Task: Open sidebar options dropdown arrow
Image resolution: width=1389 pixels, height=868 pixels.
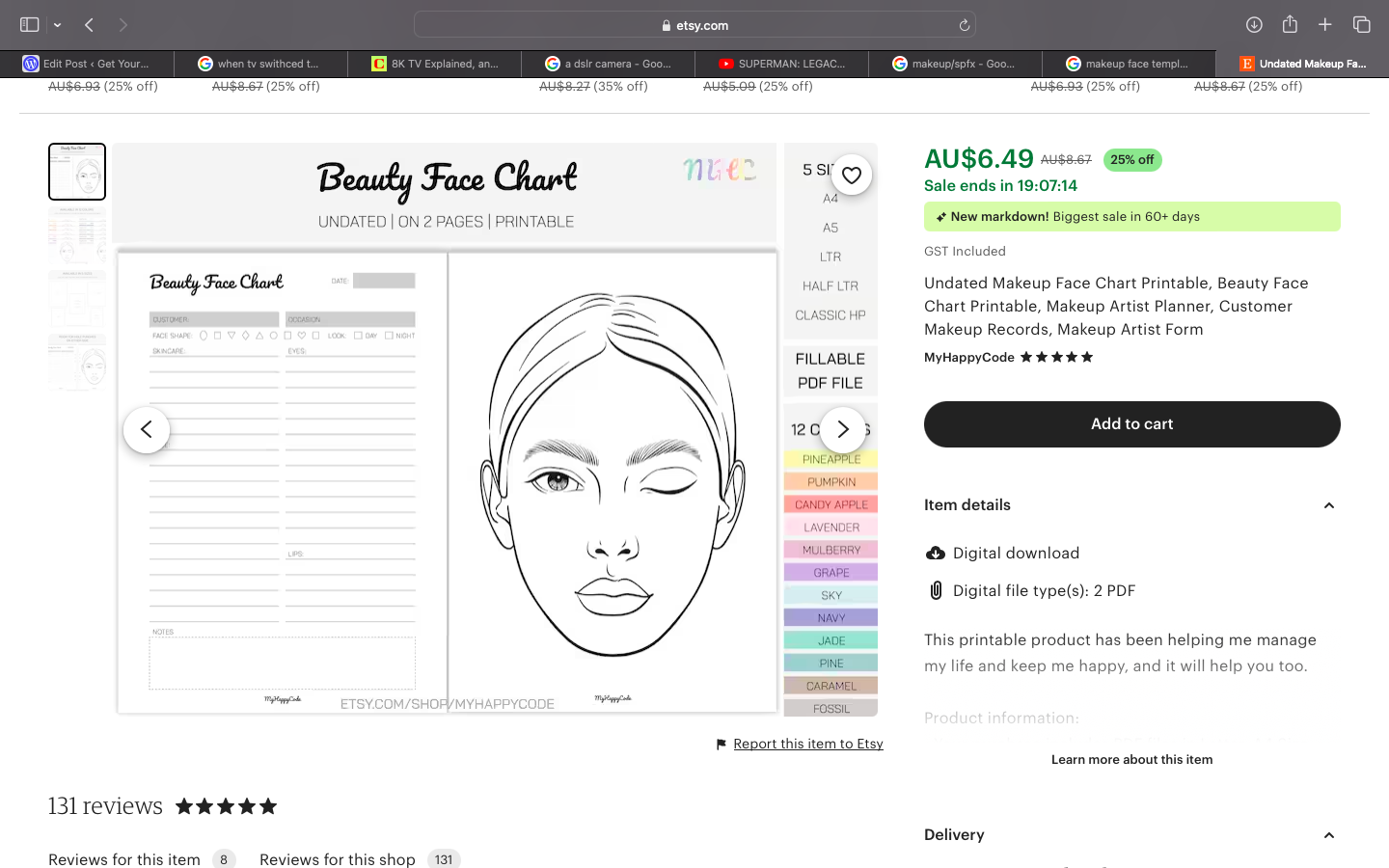Action: click(x=58, y=25)
